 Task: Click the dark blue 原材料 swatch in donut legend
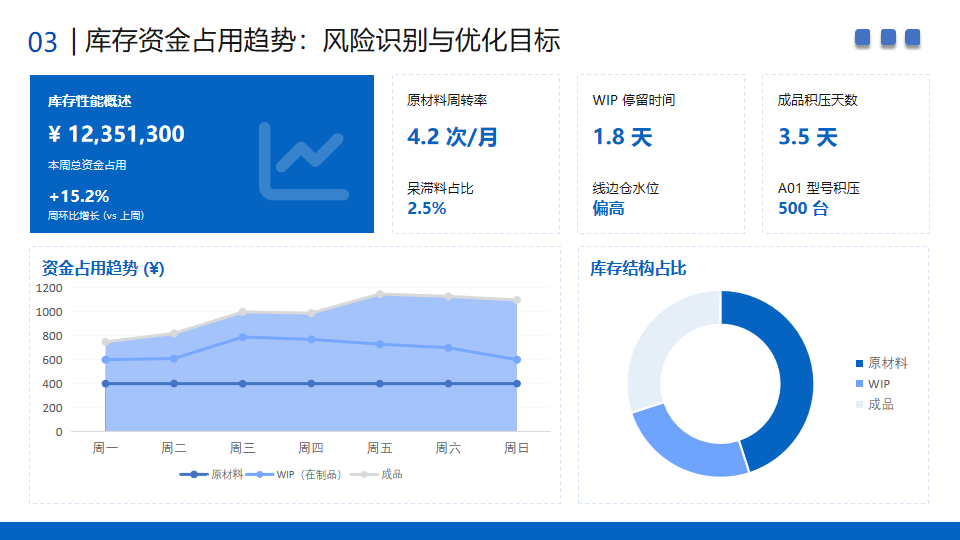click(x=859, y=363)
